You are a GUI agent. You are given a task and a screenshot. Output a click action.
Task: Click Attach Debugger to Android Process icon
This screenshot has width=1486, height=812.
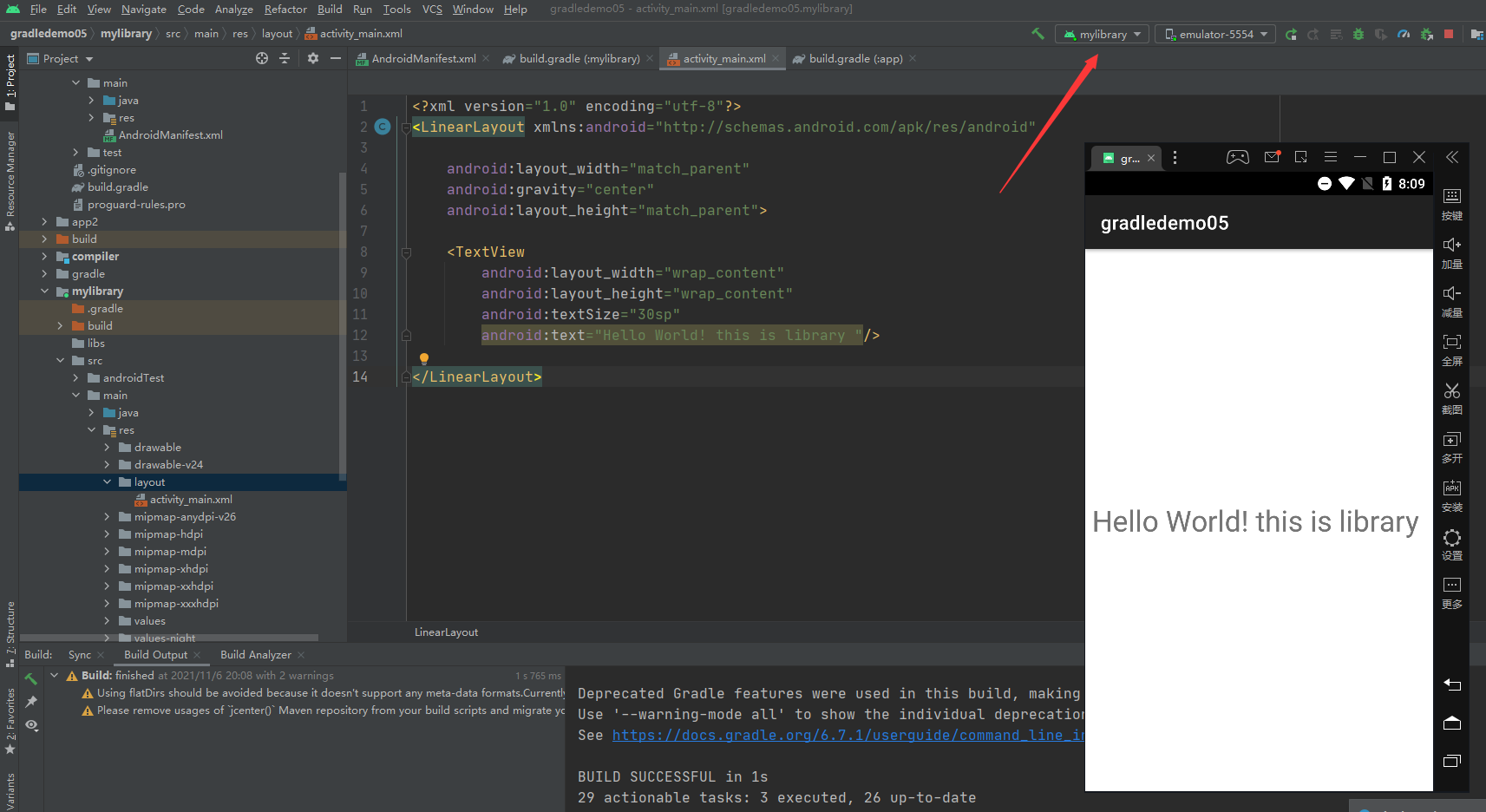pos(1427,34)
